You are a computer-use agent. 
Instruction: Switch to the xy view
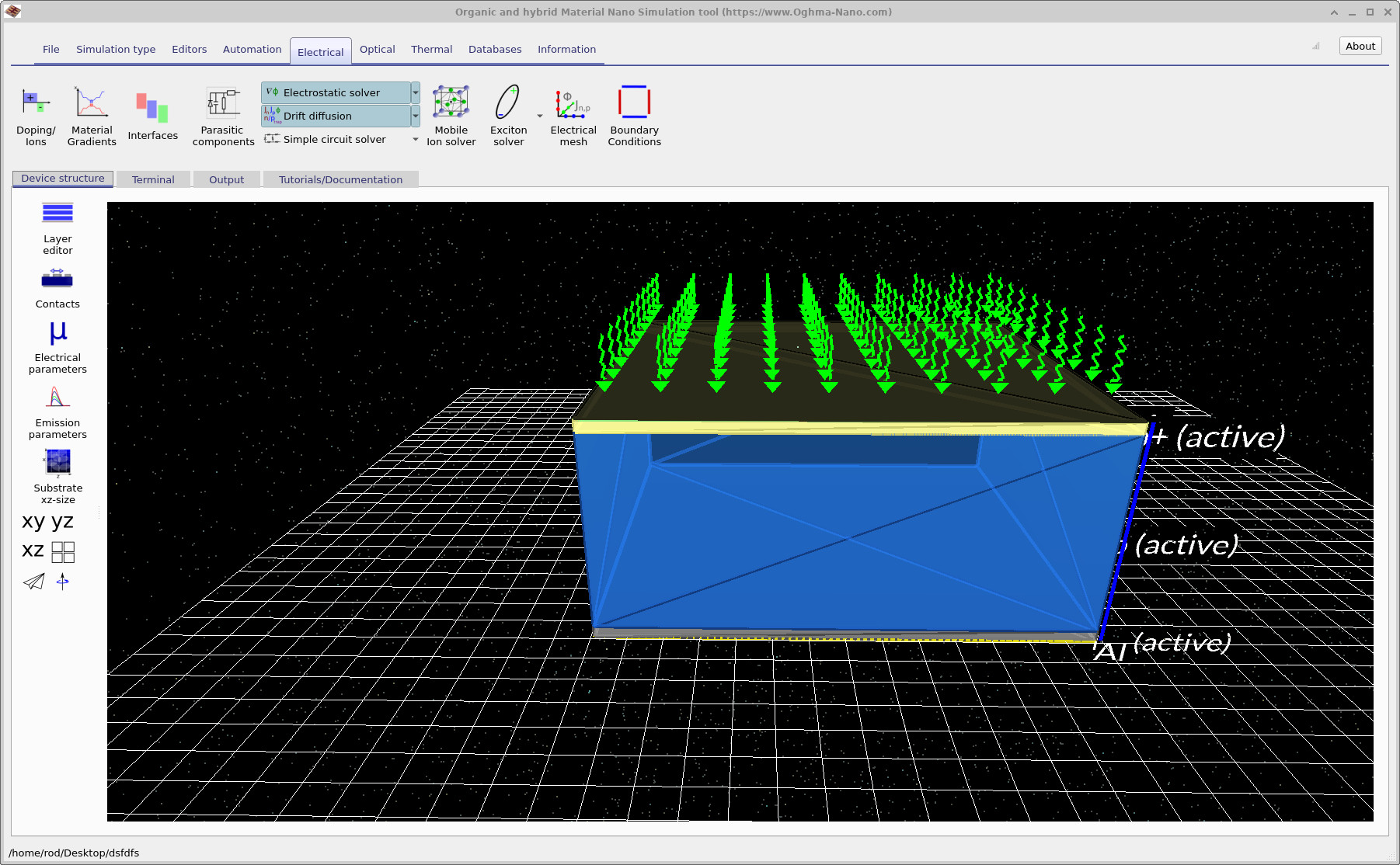[33, 522]
